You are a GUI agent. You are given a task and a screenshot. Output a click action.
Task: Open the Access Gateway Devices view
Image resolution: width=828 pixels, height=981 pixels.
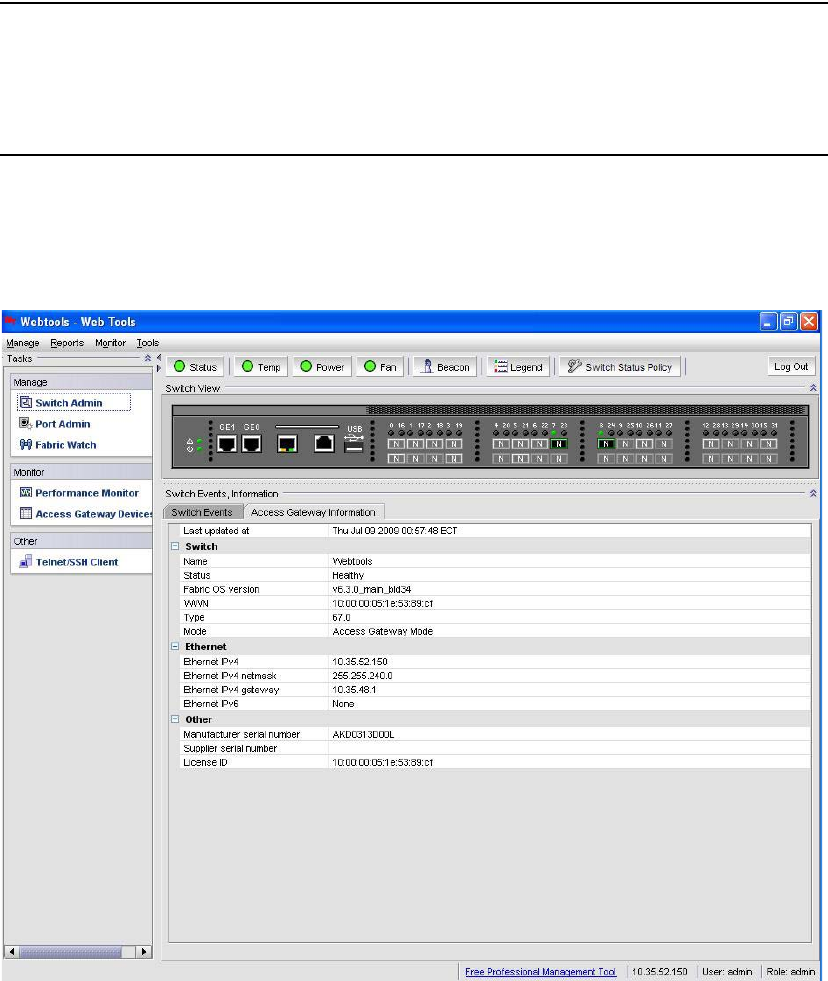click(86, 514)
